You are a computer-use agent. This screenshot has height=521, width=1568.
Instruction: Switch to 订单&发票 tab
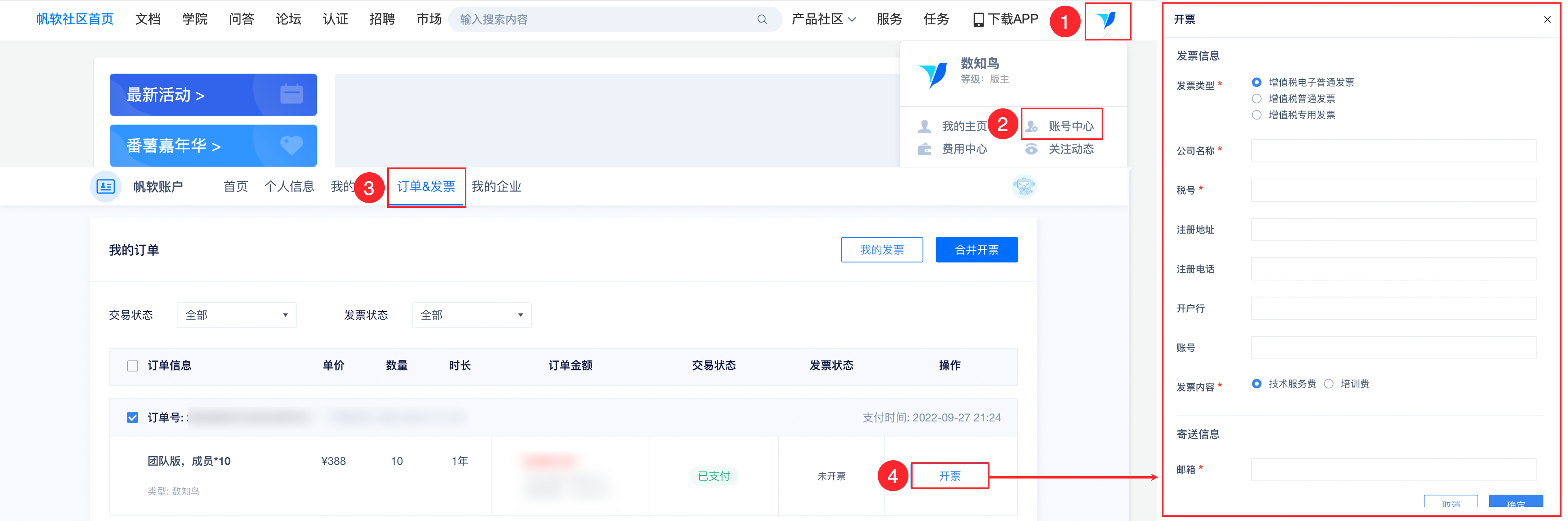426,186
